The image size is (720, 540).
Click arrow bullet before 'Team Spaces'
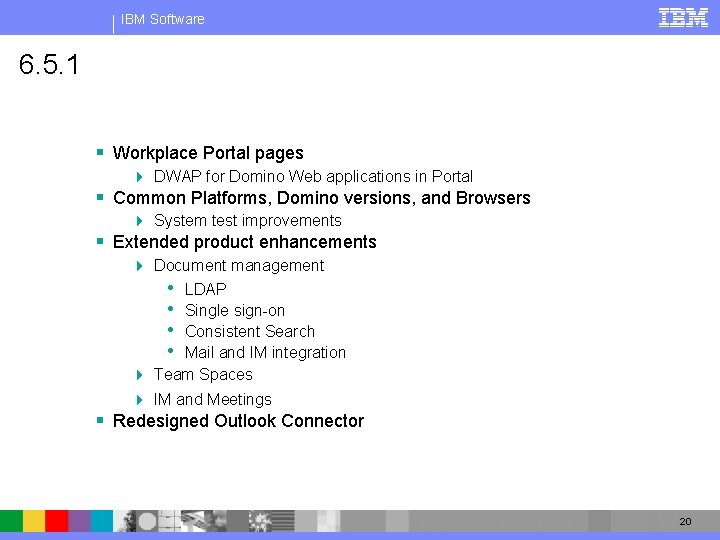(140, 375)
